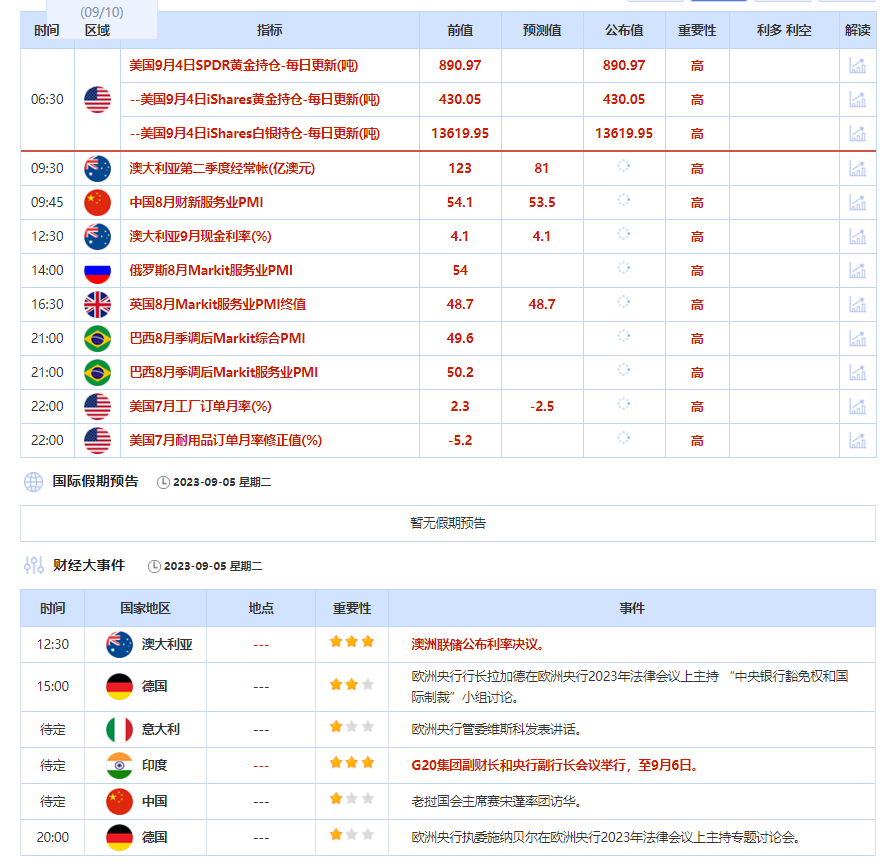The width and height of the screenshot is (889, 865).
Task: Click the 暂无假期预告 holiday notice box
Action: (x=448, y=523)
